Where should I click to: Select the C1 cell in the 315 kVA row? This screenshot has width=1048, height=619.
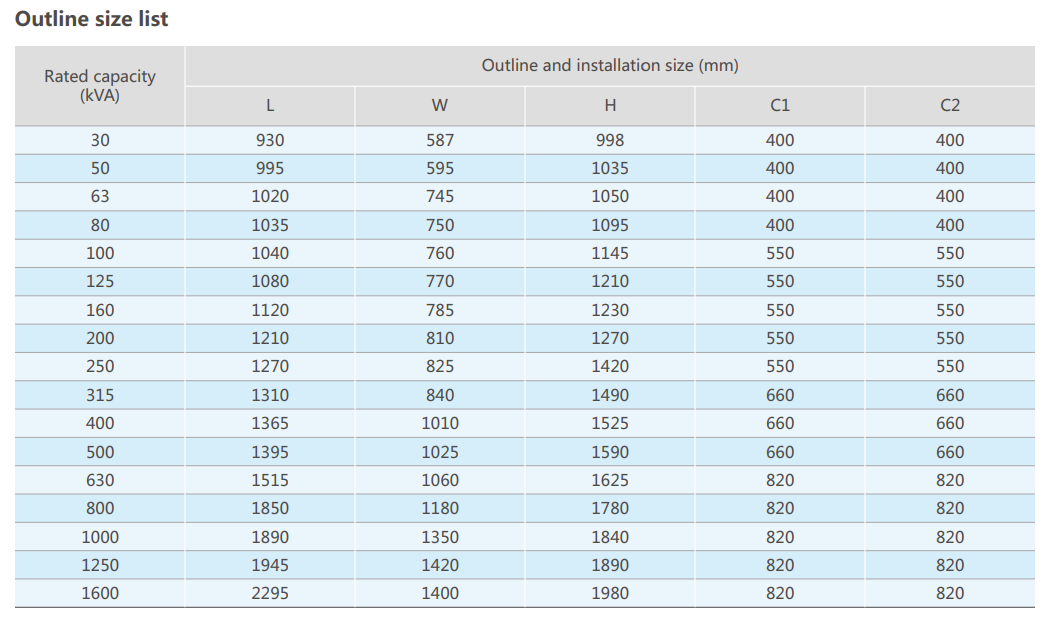coord(780,396)
